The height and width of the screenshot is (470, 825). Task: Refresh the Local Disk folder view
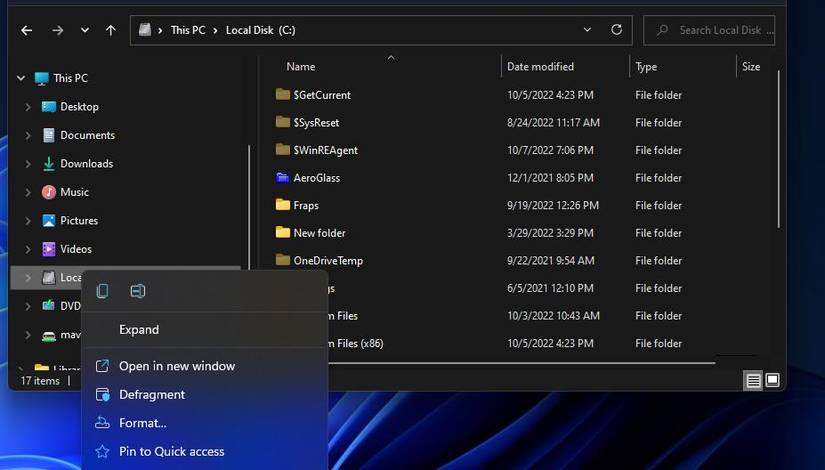click(x=617, y=30)
